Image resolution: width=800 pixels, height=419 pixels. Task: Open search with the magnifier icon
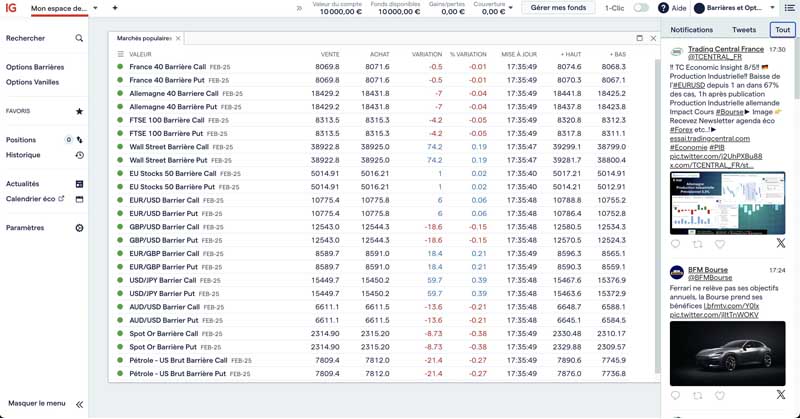(x=79, y=38)
